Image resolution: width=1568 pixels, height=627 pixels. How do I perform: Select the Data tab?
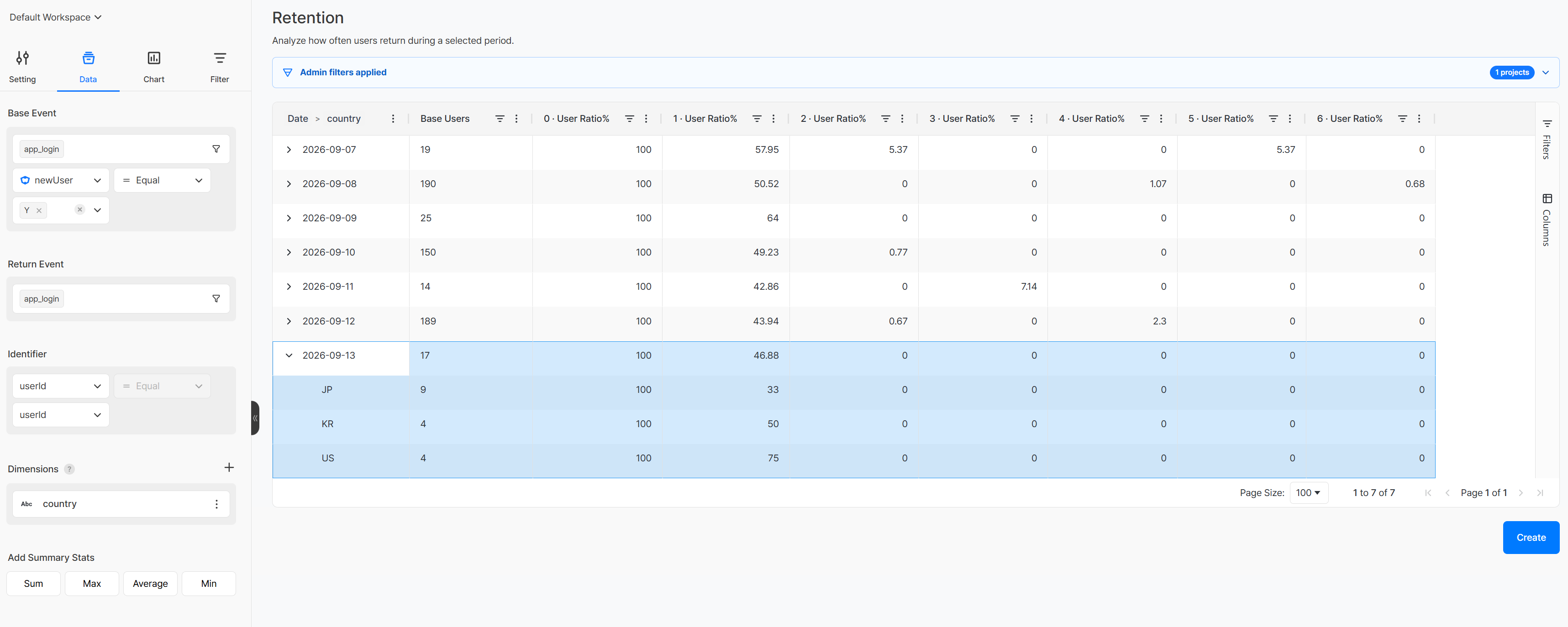coord(88,67)
